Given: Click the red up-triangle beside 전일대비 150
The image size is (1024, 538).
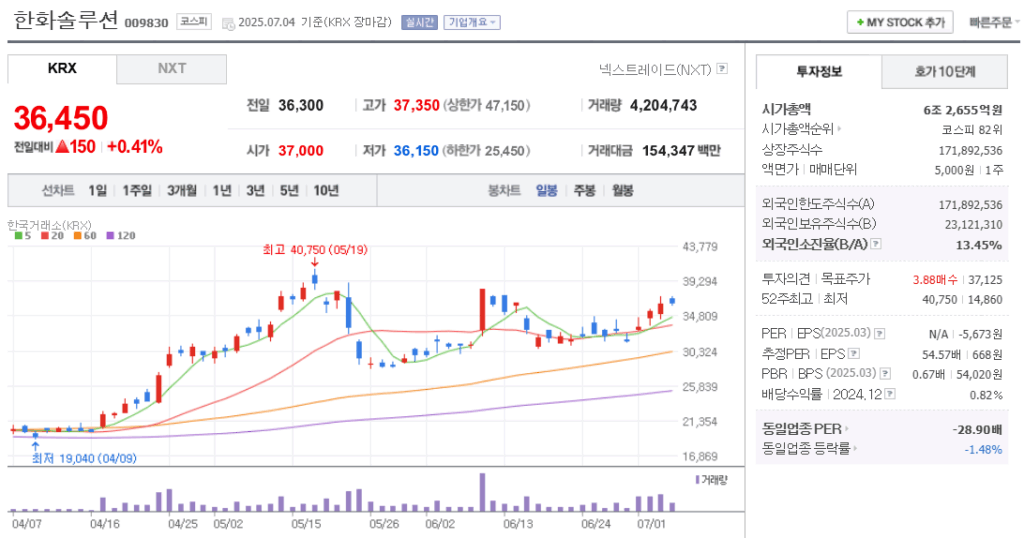Looking at the screenshot, I should [63, 146].
